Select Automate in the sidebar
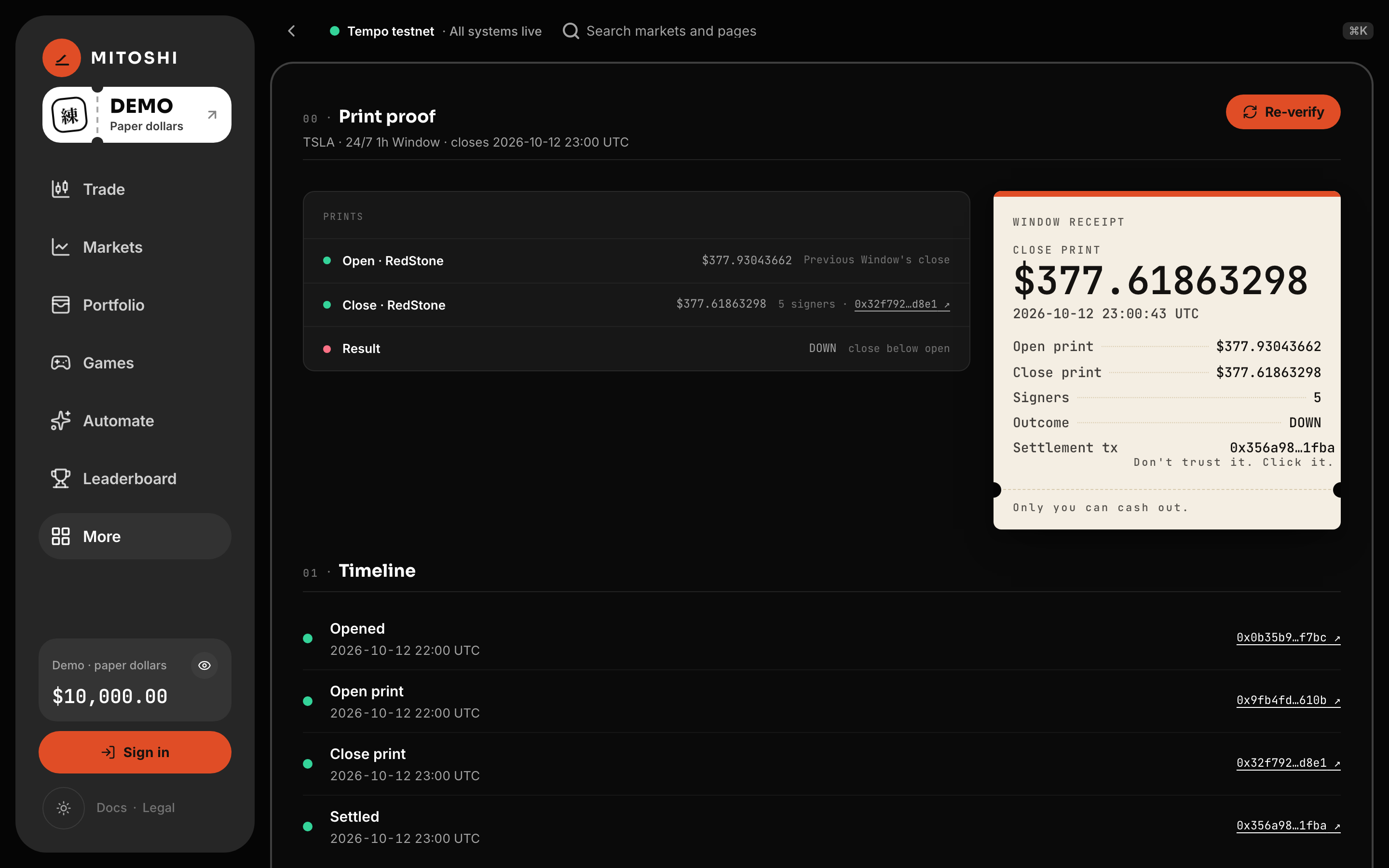Viewport: 1389px width, 868px height. pos(135,421)
